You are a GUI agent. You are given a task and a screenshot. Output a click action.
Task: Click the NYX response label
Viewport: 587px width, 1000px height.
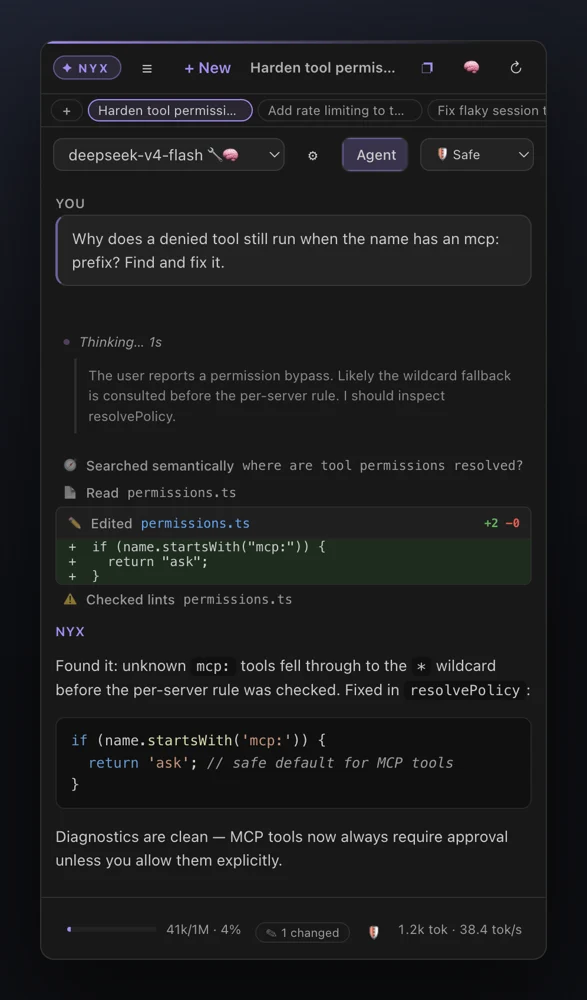70,631
